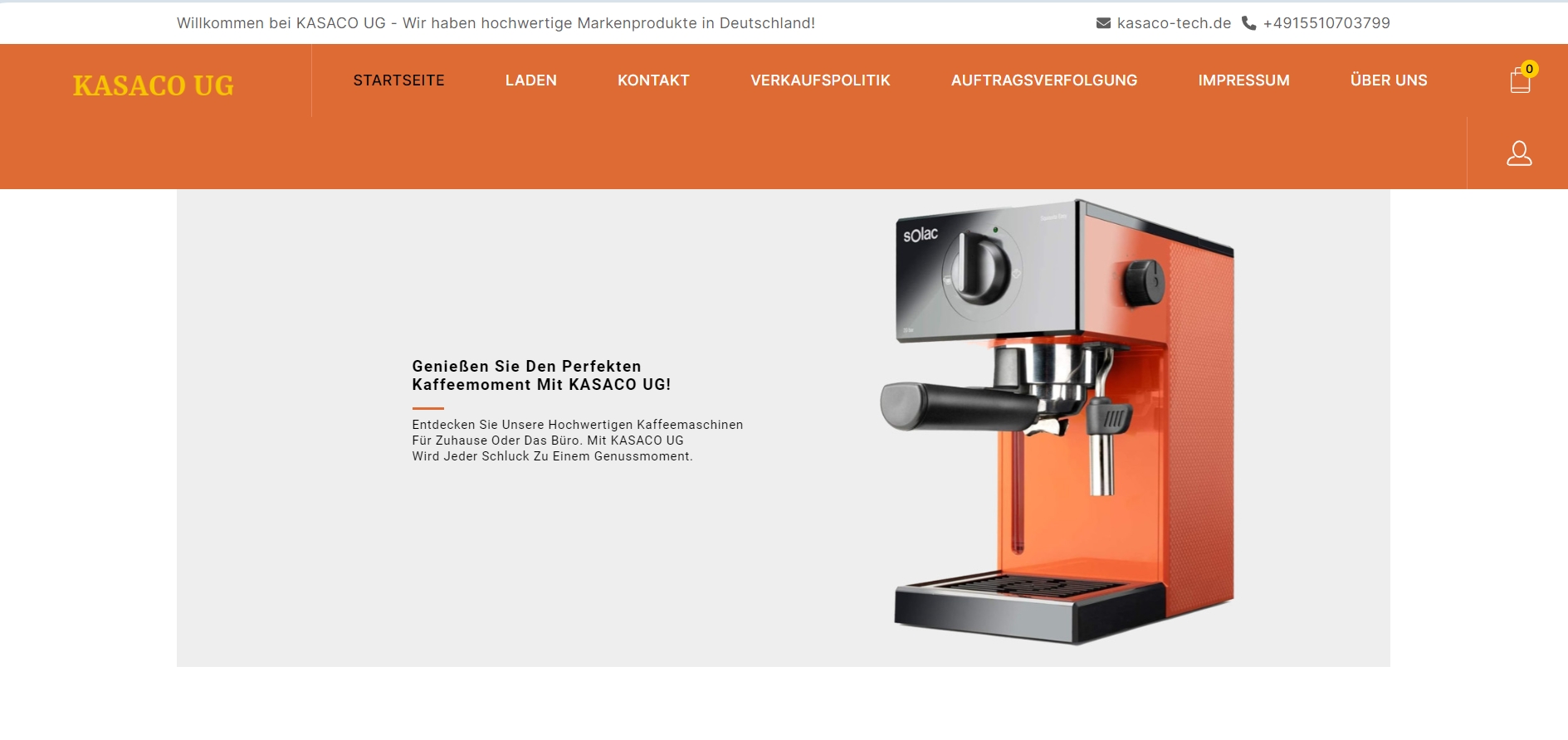Click the kasaco-tech.de email link
The width and height of the screenshot is (1568, 740).
click(1174, 23)
